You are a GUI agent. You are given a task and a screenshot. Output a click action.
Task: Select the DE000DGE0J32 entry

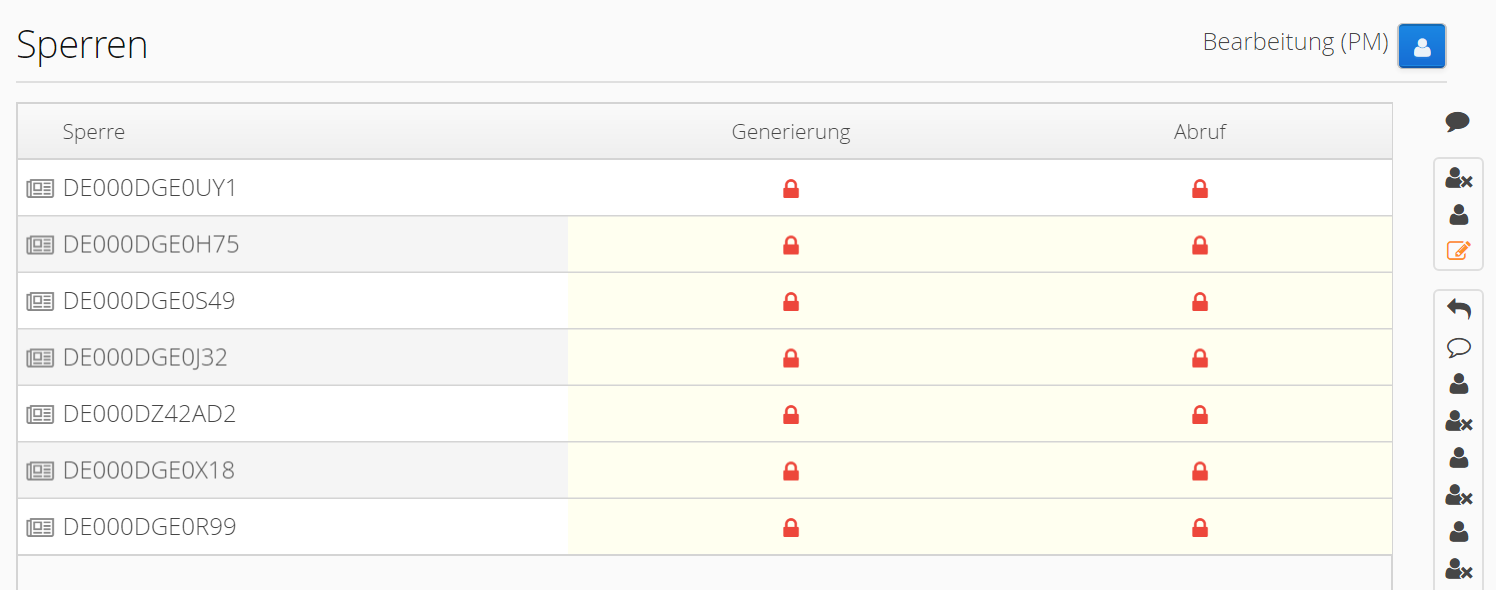145,358
